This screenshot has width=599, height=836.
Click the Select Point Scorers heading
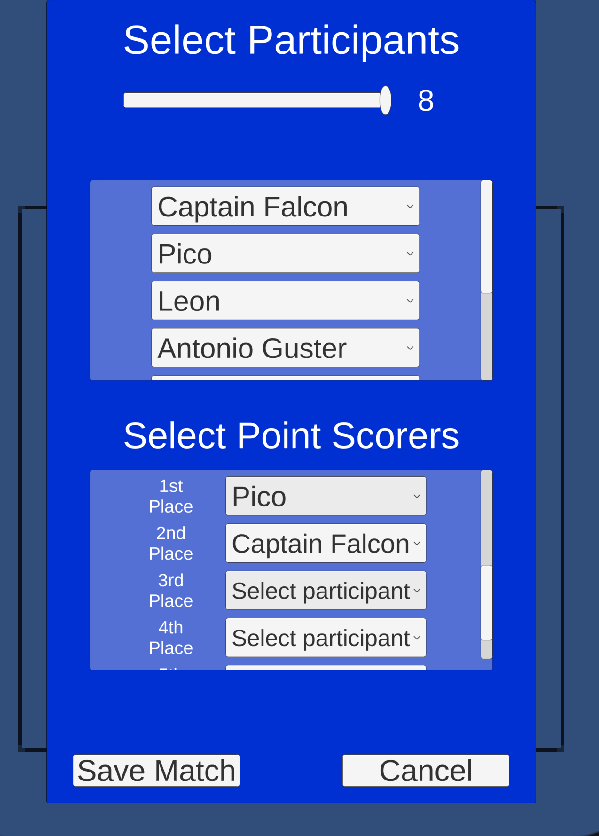(x=291, y=436)
